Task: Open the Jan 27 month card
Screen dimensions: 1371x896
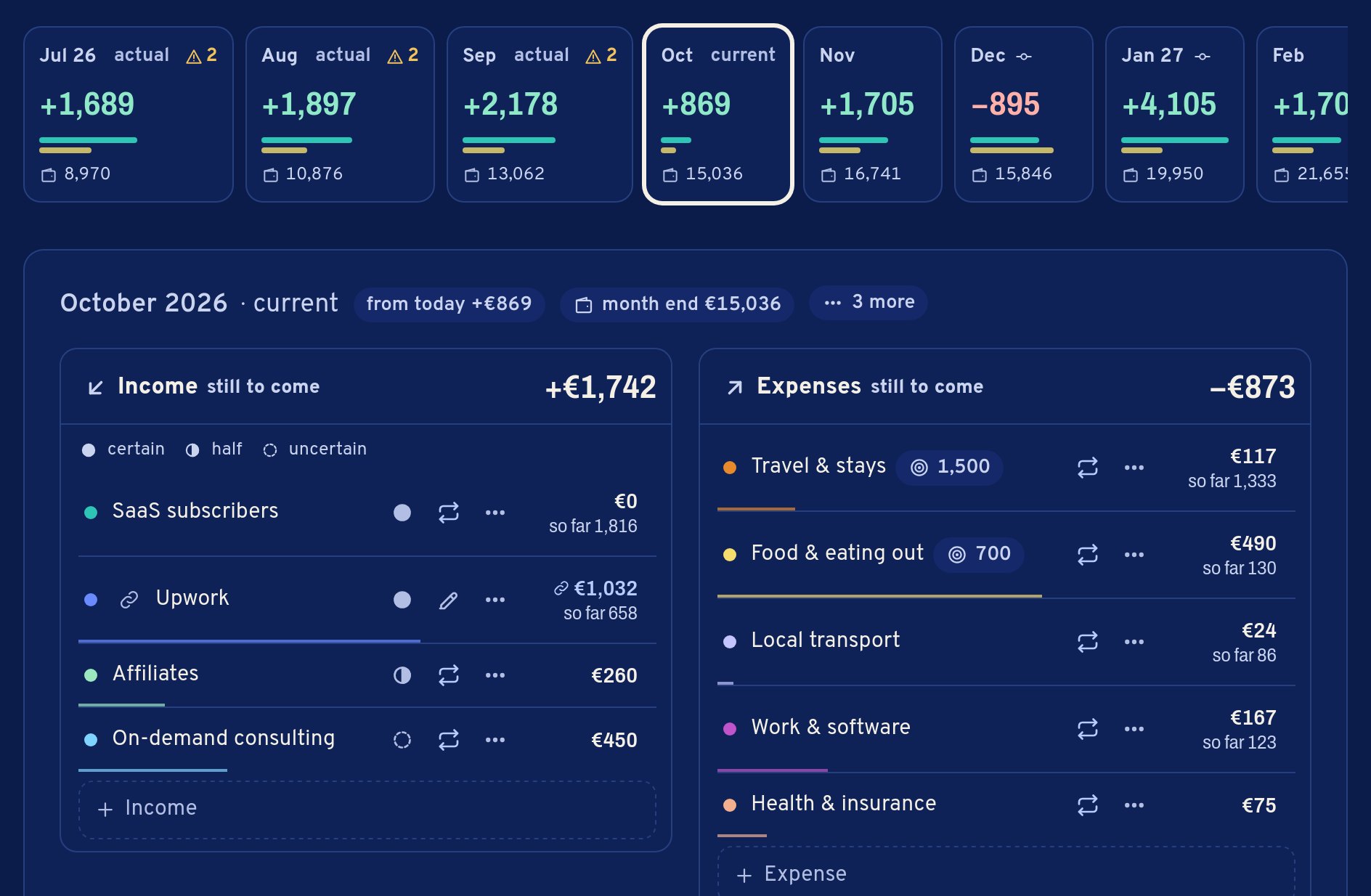Action: coord(1175,115)
